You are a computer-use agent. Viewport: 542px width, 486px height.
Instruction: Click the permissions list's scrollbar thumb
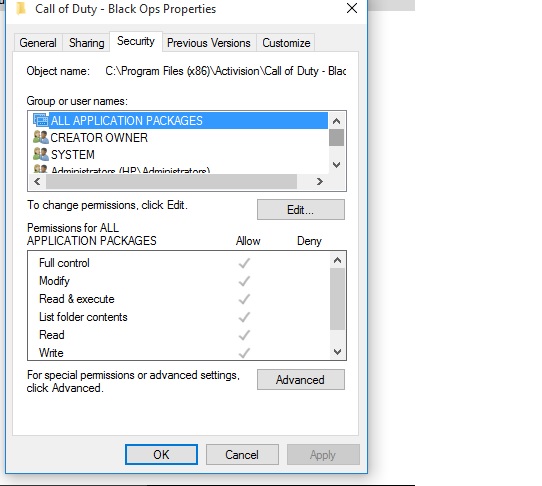pyautogui.click(x=337, y=299)
